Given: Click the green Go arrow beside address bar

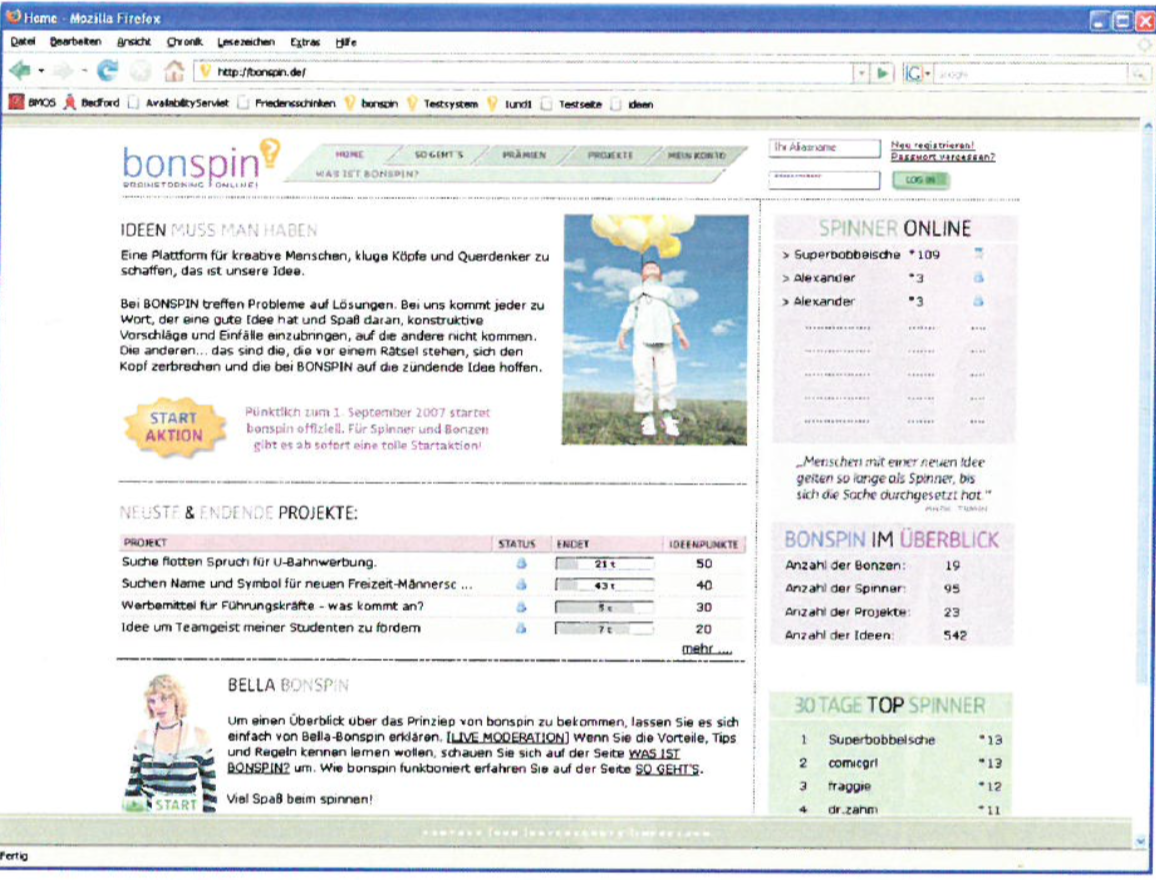Looking at the screenshot, I should (883, 73).
